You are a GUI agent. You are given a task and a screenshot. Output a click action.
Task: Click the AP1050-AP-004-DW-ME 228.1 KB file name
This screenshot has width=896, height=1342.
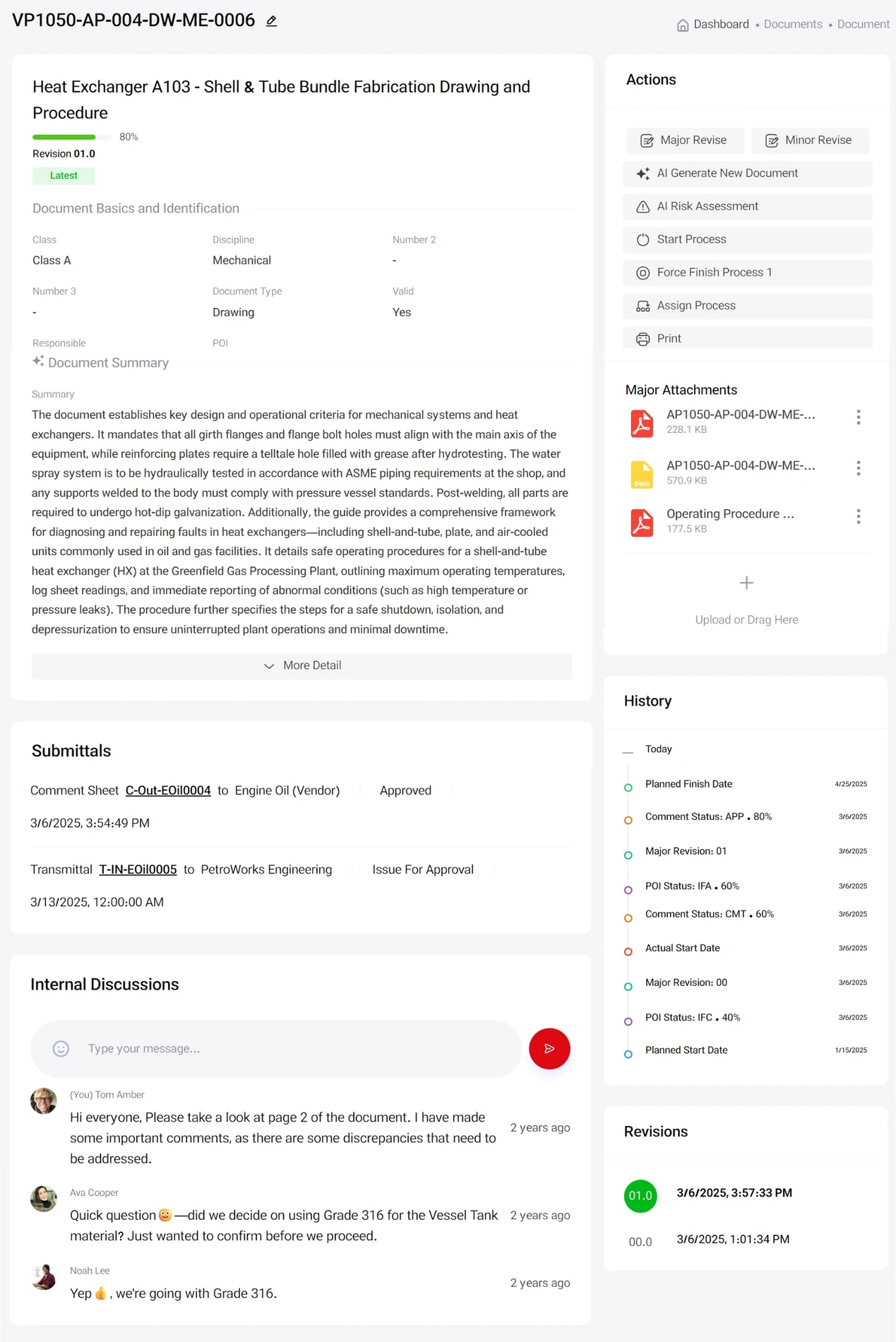(741, 415)
